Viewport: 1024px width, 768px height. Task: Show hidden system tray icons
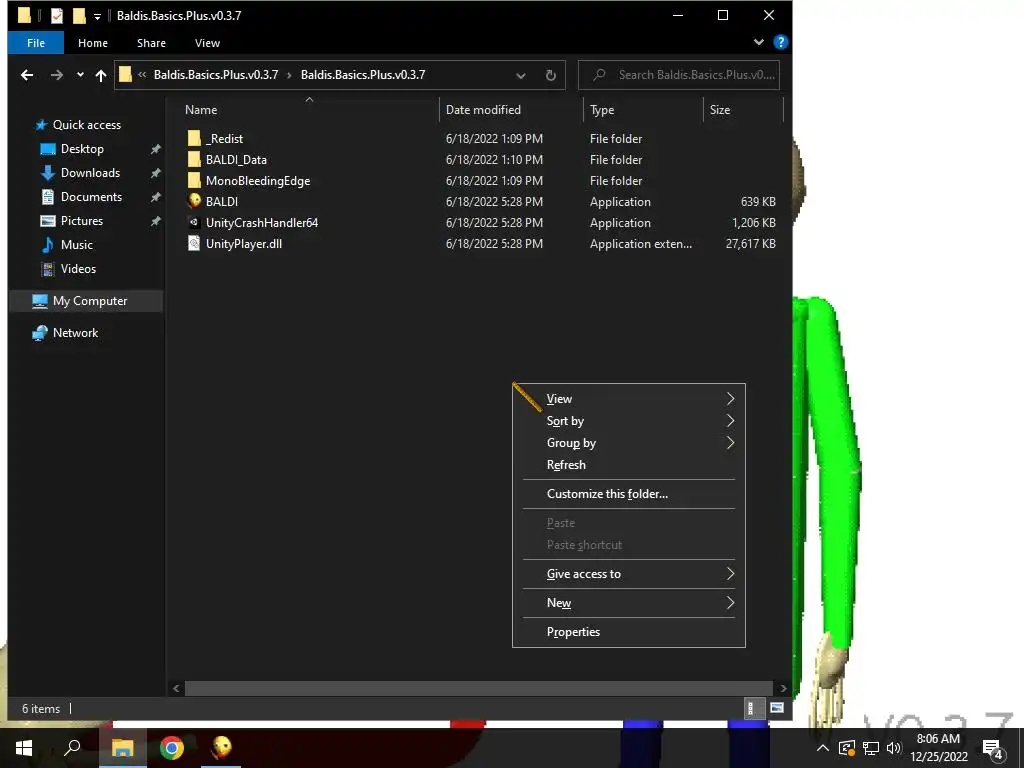click(823, 748)
